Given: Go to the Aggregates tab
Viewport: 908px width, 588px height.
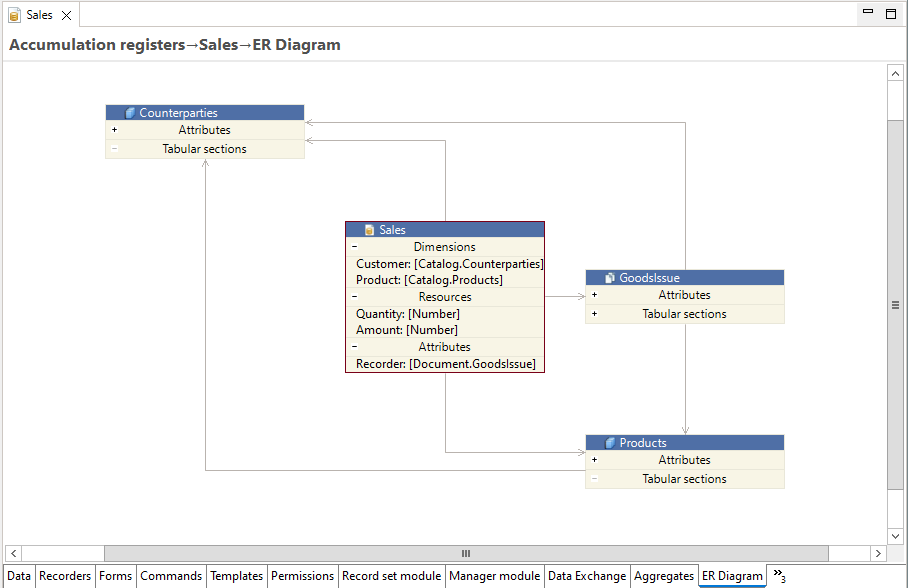Looking at the screenshot, I should pyautogui.click(x=664, y=576).
